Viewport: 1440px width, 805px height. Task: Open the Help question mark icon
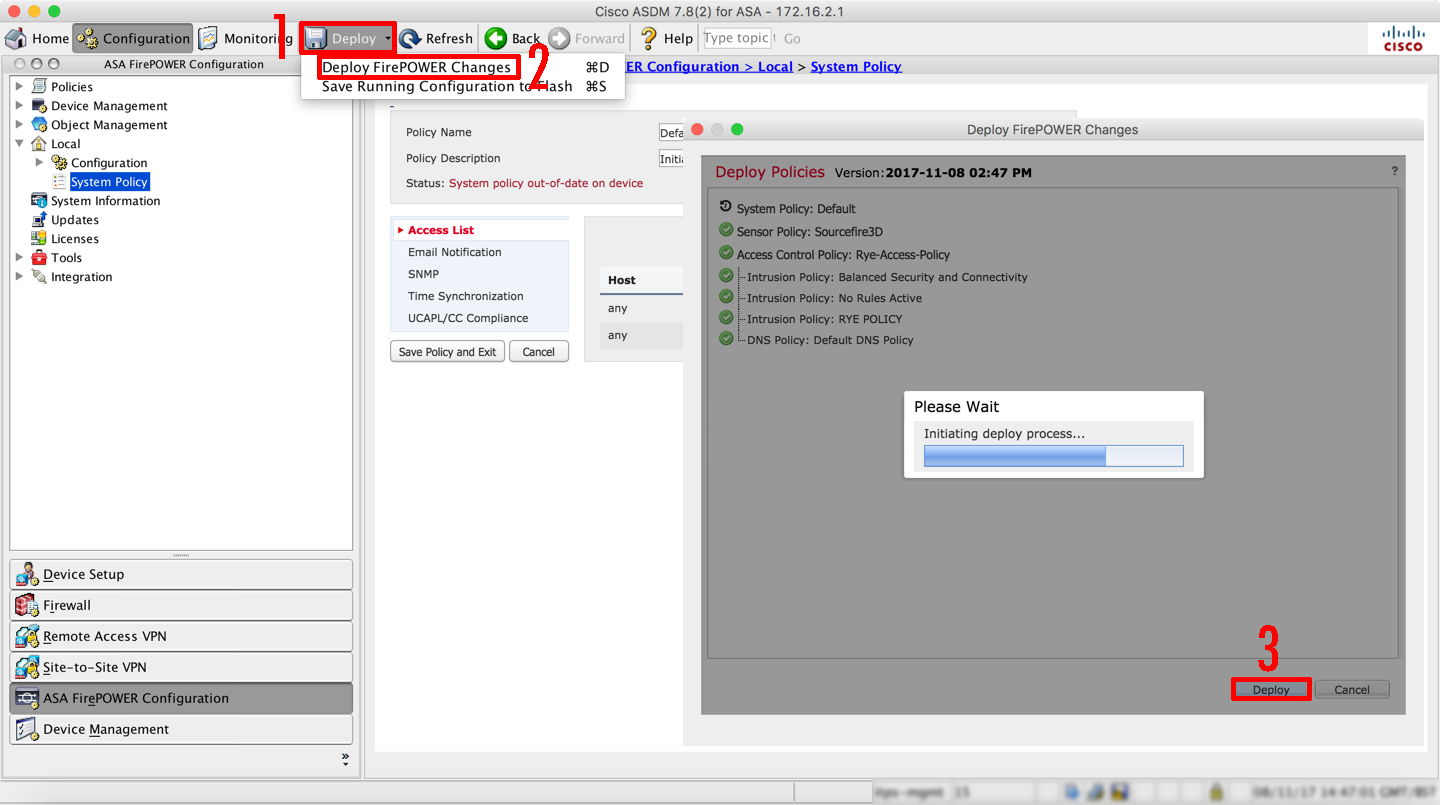point(649,39)
